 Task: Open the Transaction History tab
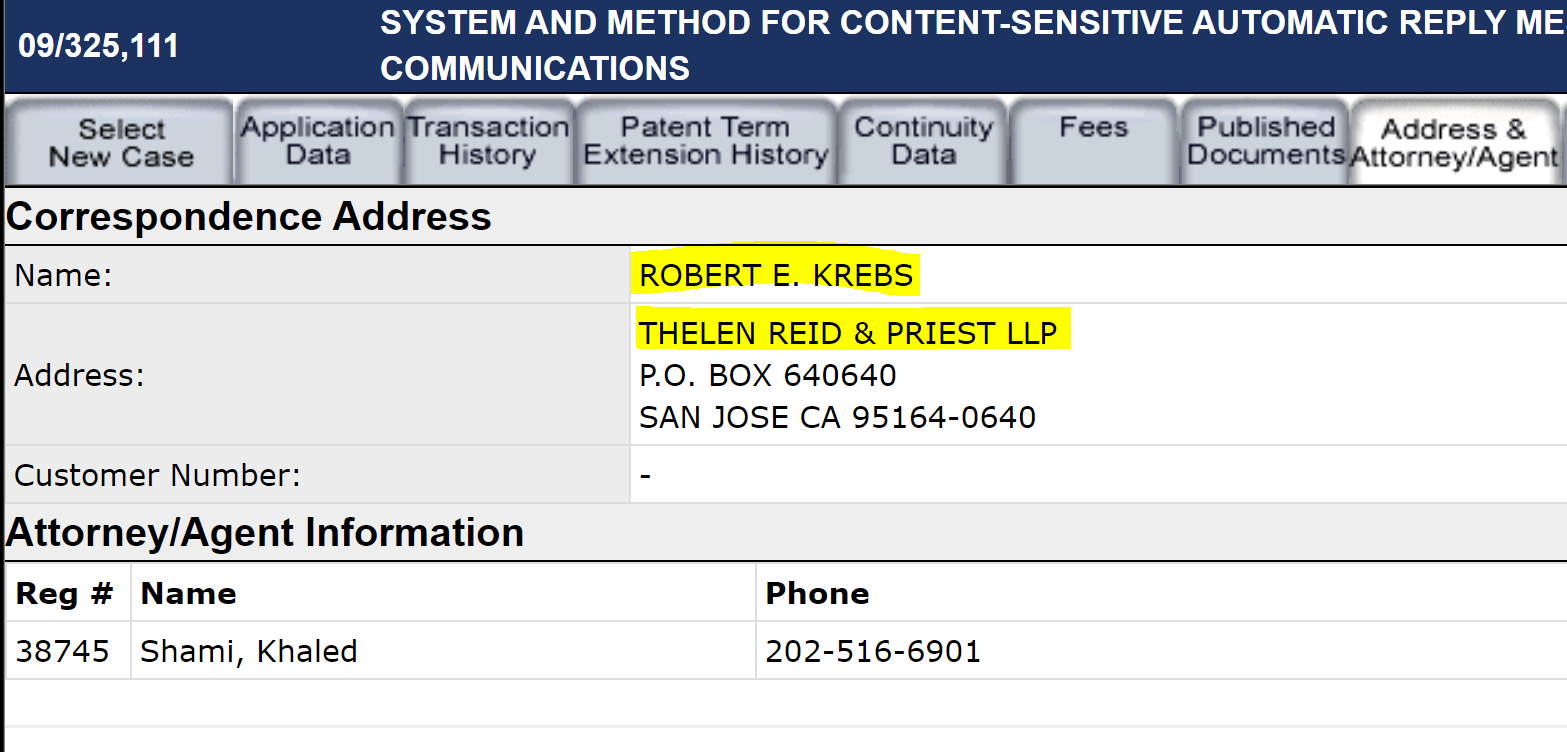tap(488, 142)
